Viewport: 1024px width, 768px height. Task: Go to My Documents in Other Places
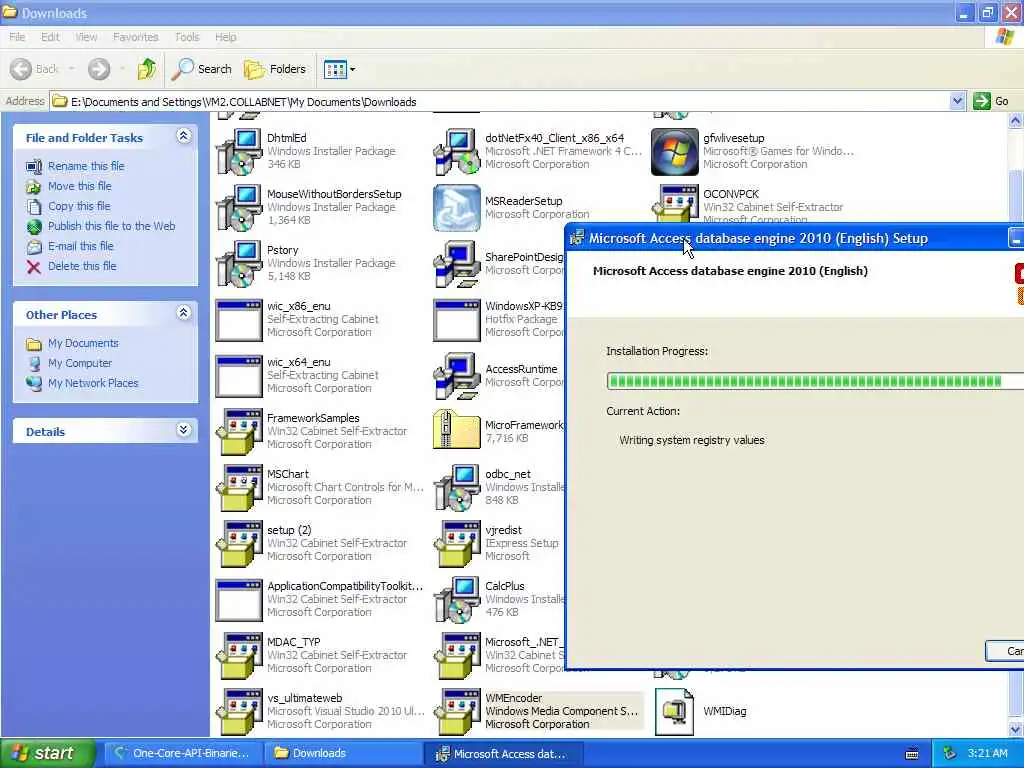tap(83, 343)
